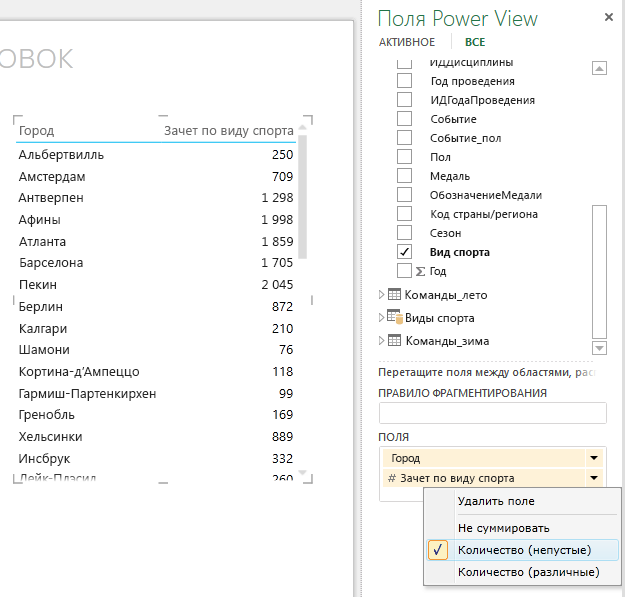The height and width of the screenshot is (597, 625).
Task: Click the Виды спорта table icon
Action: coord(395,317)
